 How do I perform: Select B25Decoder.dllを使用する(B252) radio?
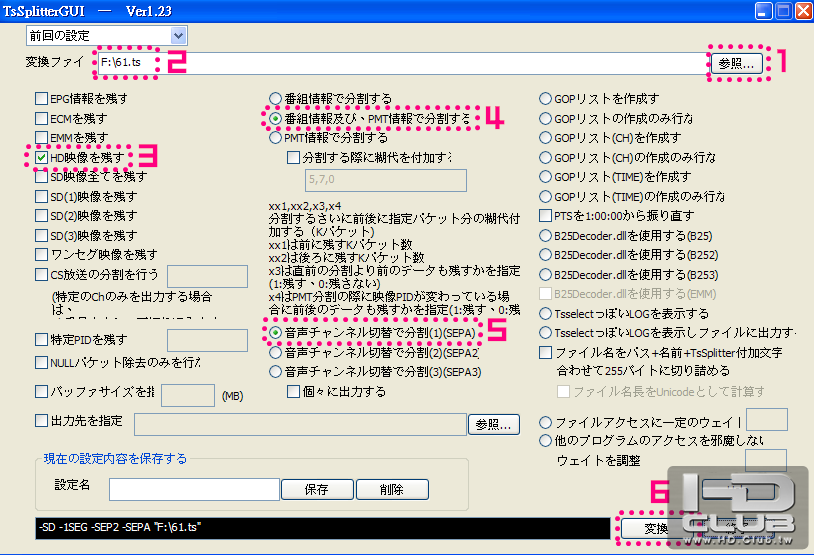(x=545, y=255)
